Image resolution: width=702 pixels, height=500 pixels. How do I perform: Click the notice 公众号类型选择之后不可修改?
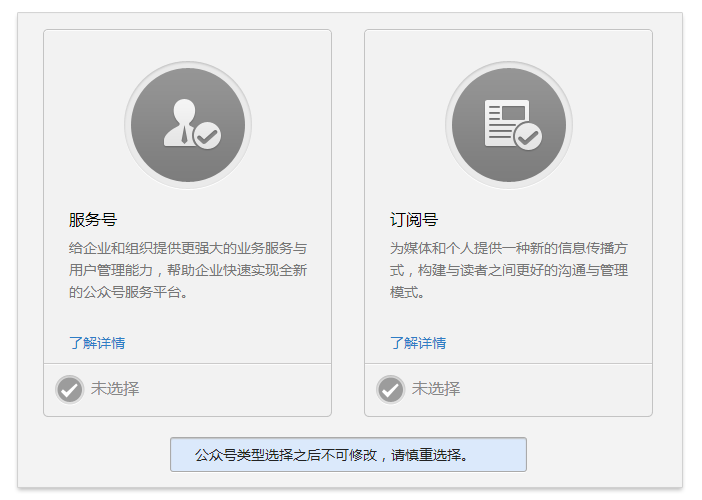[348, 455]
